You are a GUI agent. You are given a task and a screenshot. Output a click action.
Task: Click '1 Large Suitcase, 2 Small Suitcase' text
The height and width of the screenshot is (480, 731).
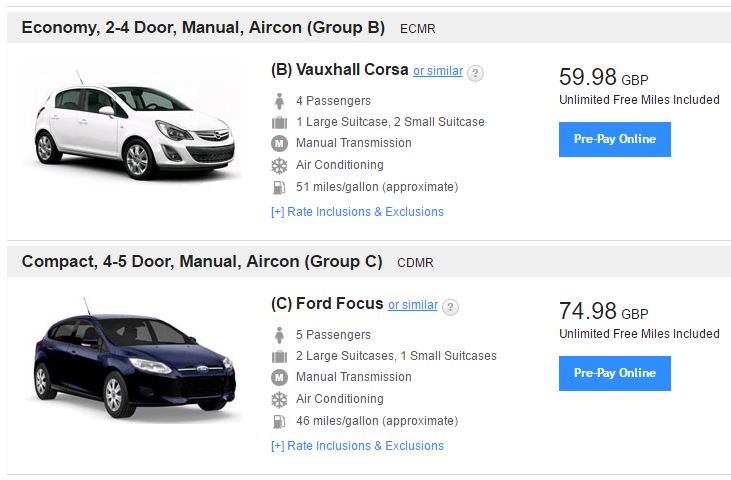coord(390,122)
